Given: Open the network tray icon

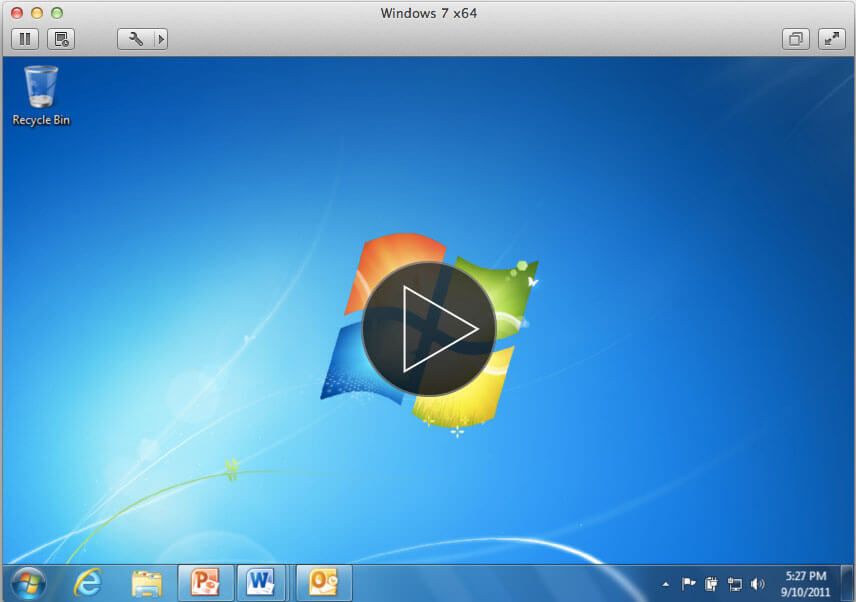Looking at the screenshot, I should [735, 585].
